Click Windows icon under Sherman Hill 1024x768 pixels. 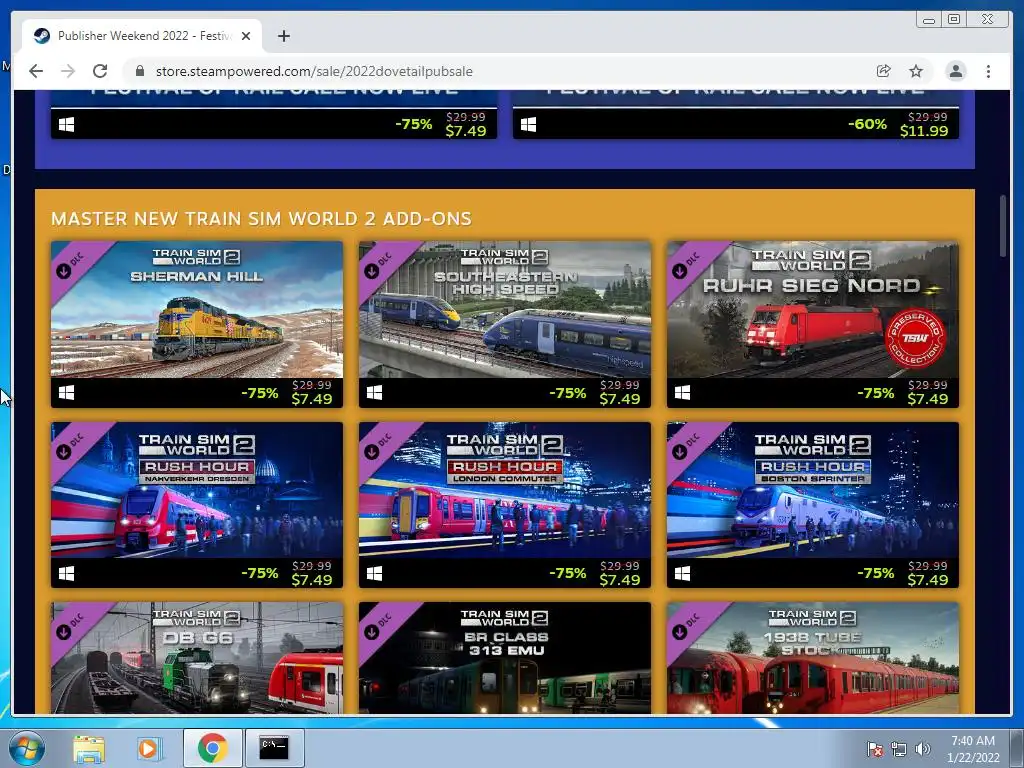click(x=66, y=392)
